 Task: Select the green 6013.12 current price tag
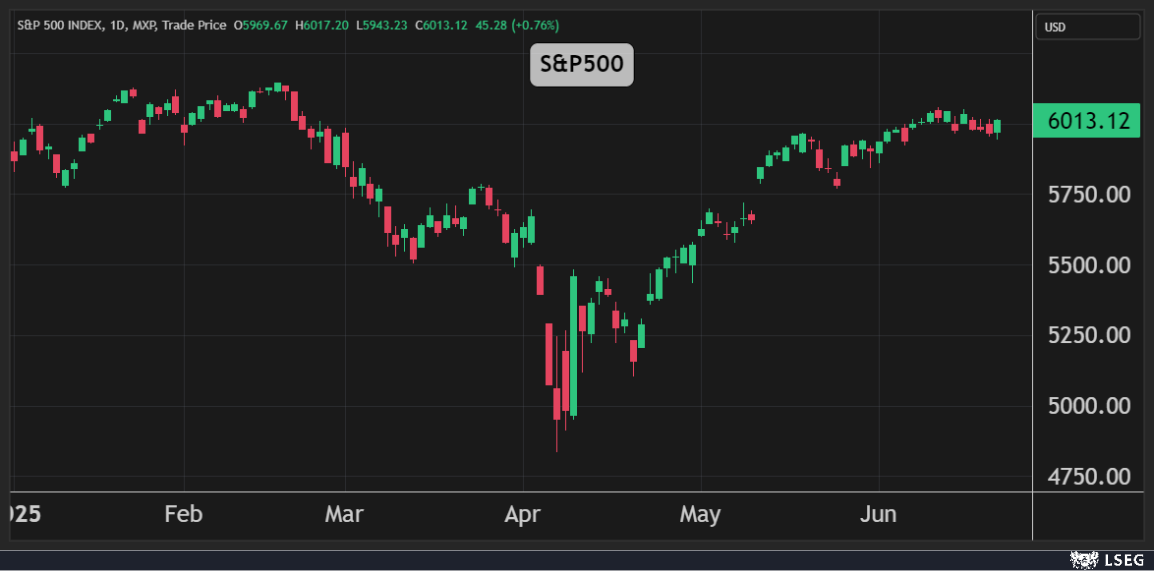(1087, 122)
